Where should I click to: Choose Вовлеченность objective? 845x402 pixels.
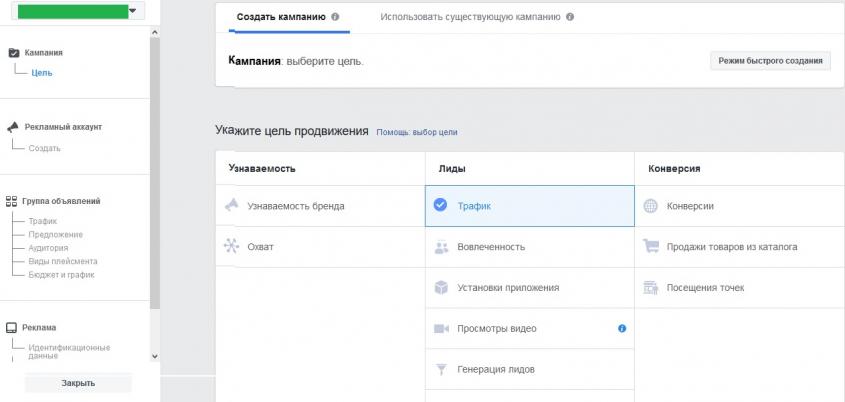click(x=530, y=247)
